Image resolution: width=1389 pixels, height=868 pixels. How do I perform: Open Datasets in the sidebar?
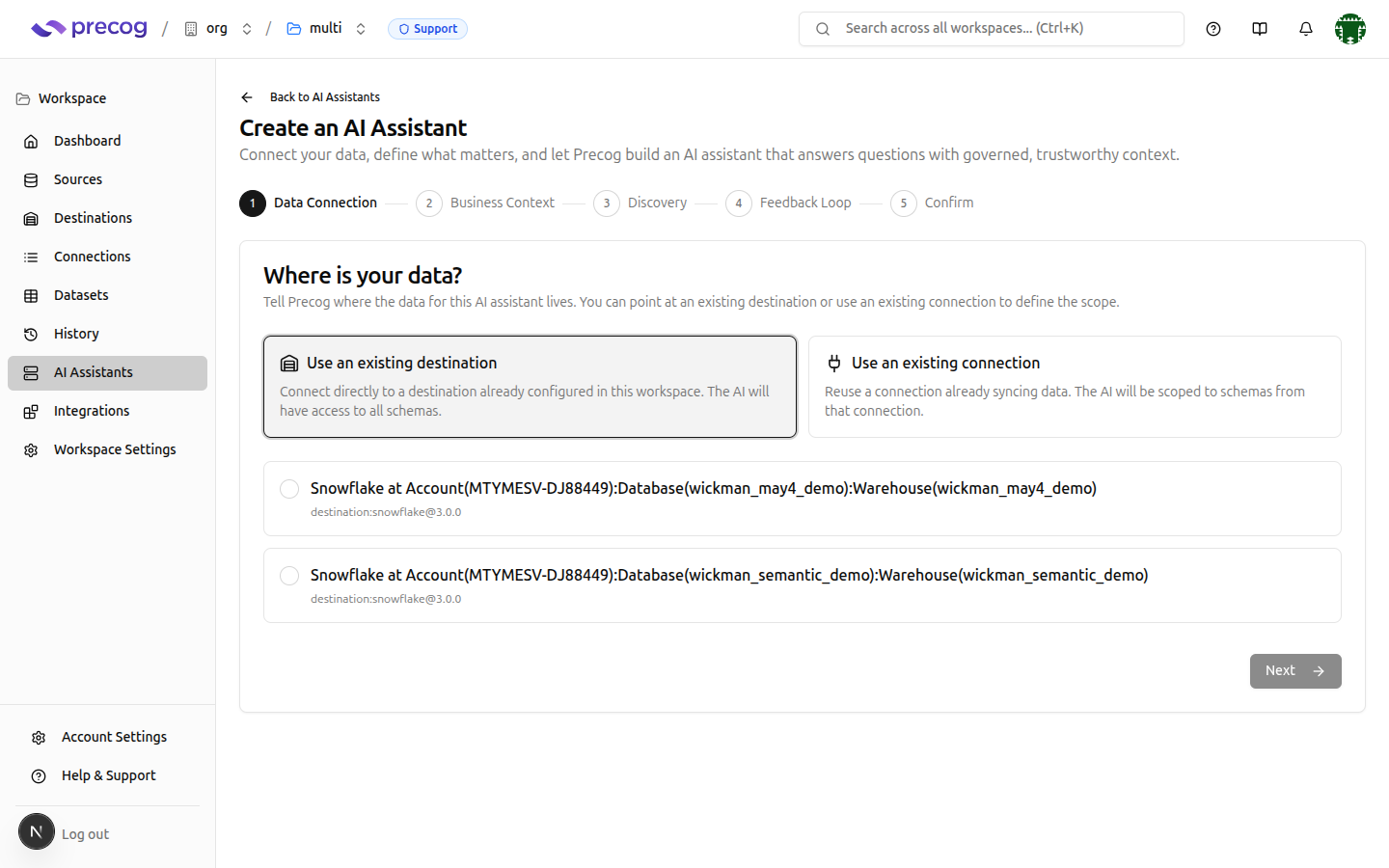tap(107, 295)
